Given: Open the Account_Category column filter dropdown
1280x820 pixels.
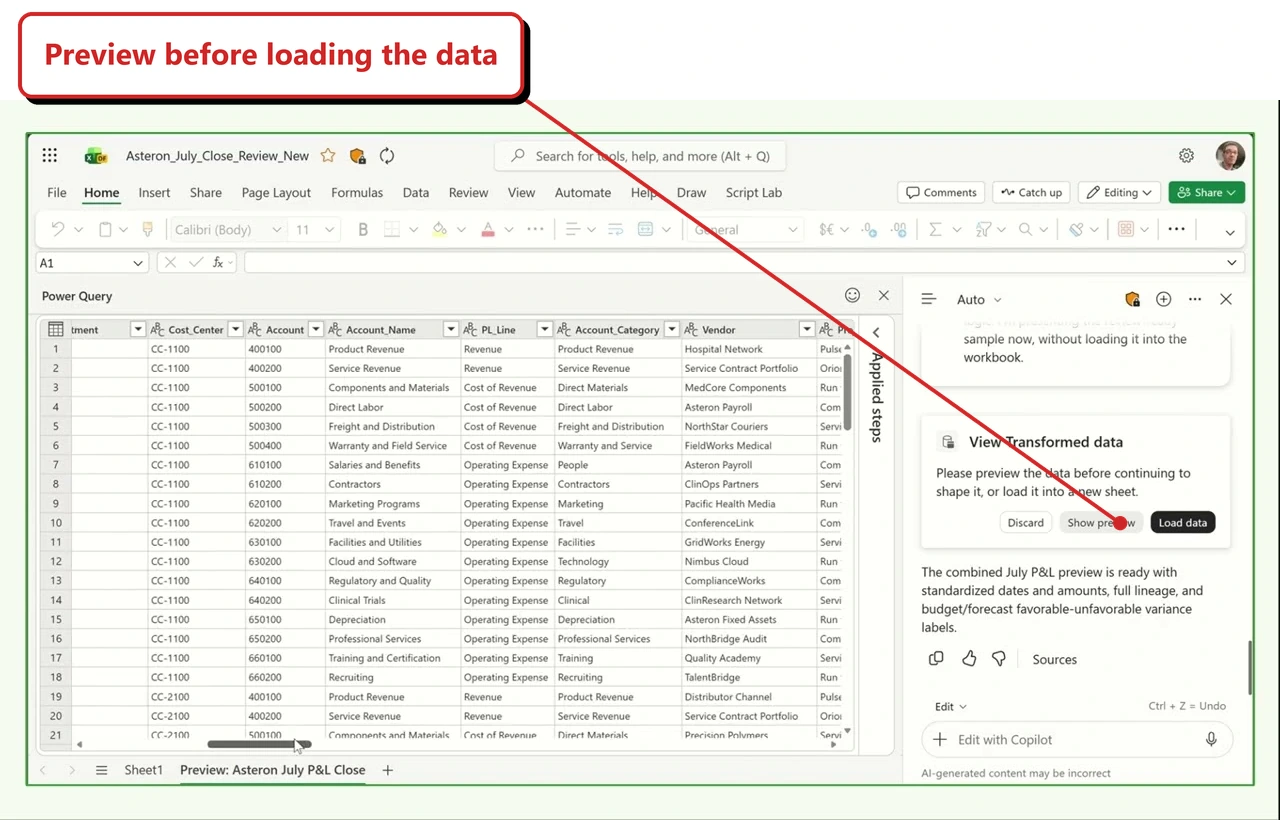Looking at the screenshot, I should click(672, 329).
